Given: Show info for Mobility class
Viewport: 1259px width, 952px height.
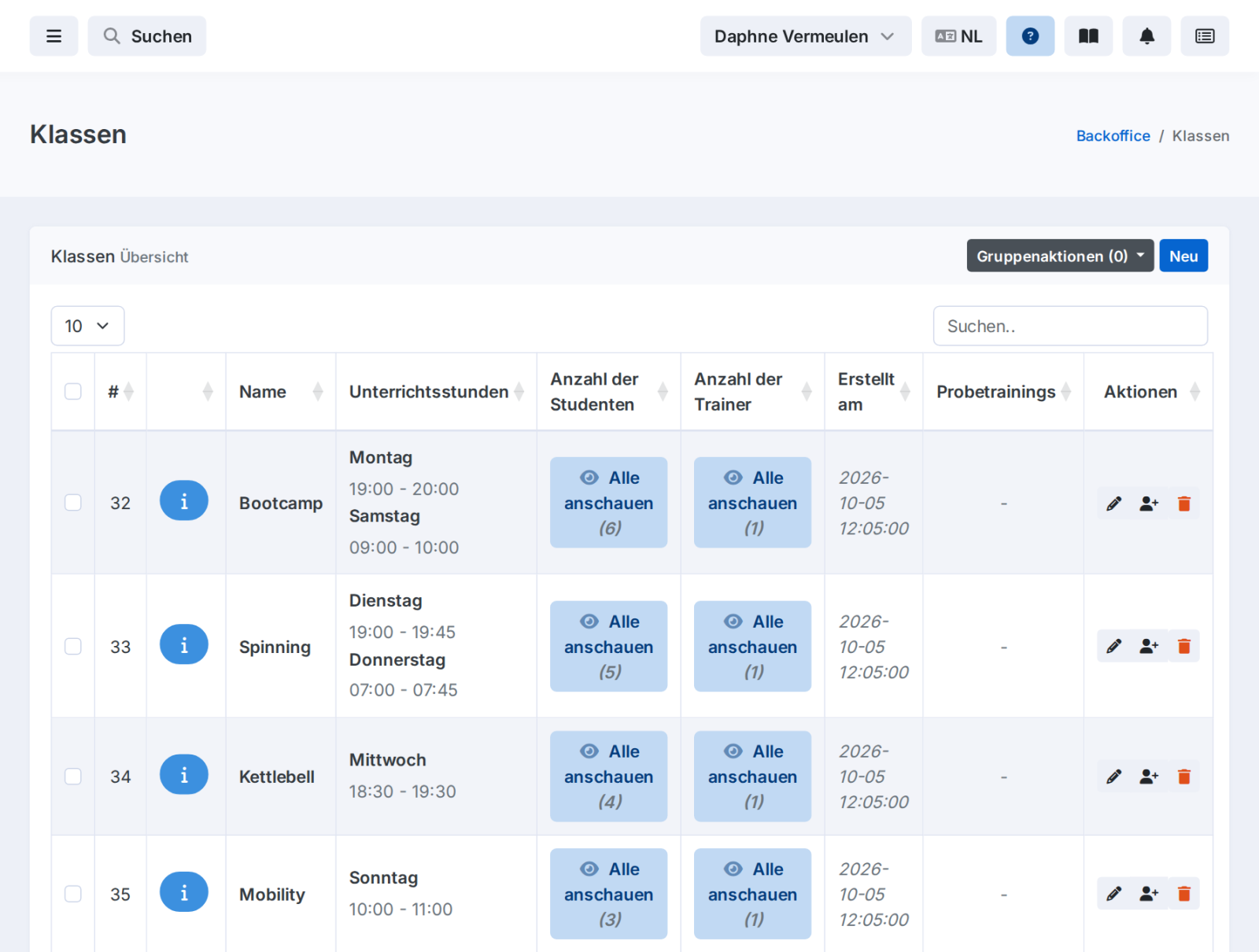Looking at the screenshot, I should click(x=184, y=892).
